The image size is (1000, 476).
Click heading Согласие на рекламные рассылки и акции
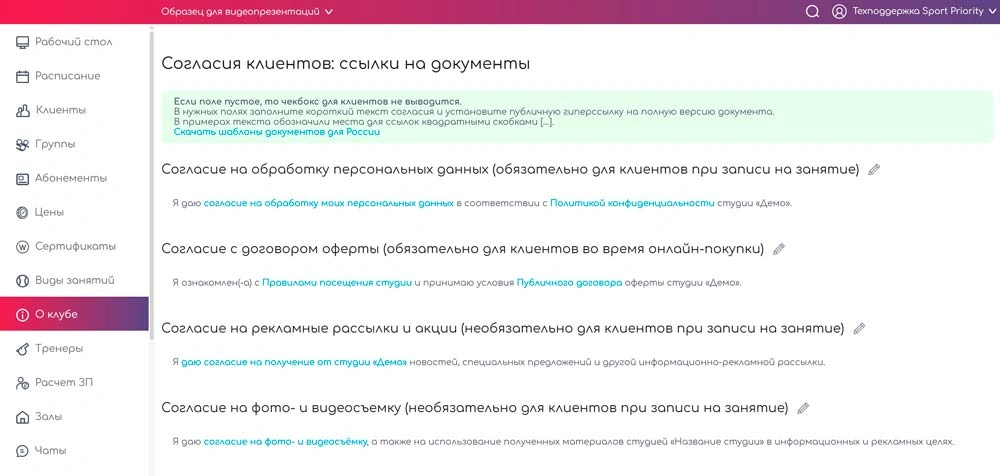tap(503, 329)
